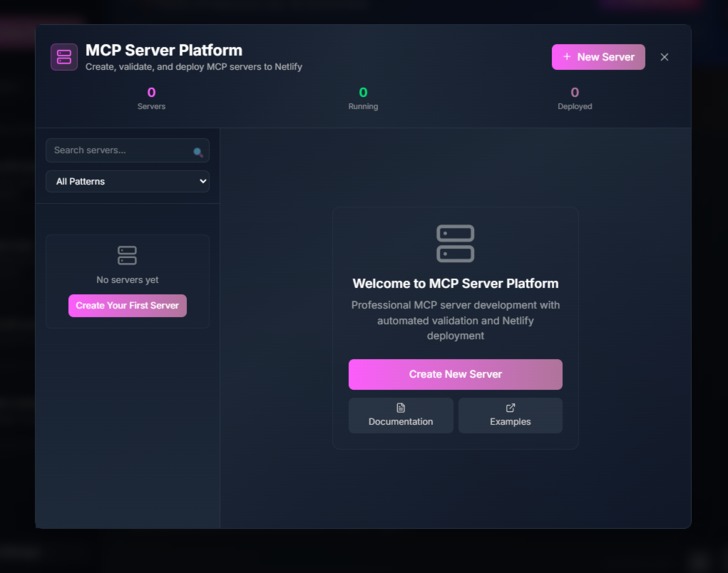Click the Welcome to MCP Server Platform heading
This screenshot has height=573, width=728.
455,283
